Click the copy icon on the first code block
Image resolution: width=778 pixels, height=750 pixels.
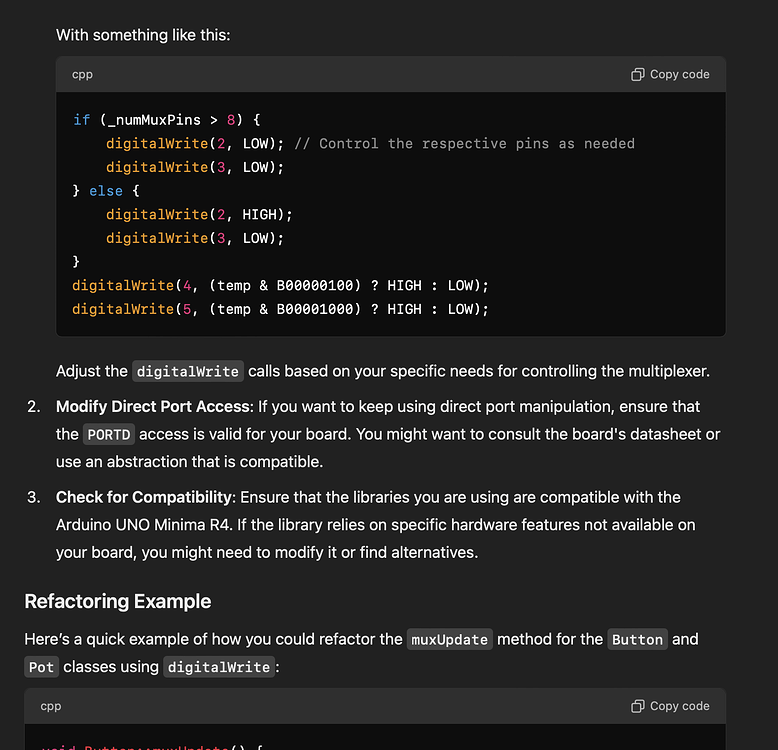pyautogui.click(x=638, y=75)
